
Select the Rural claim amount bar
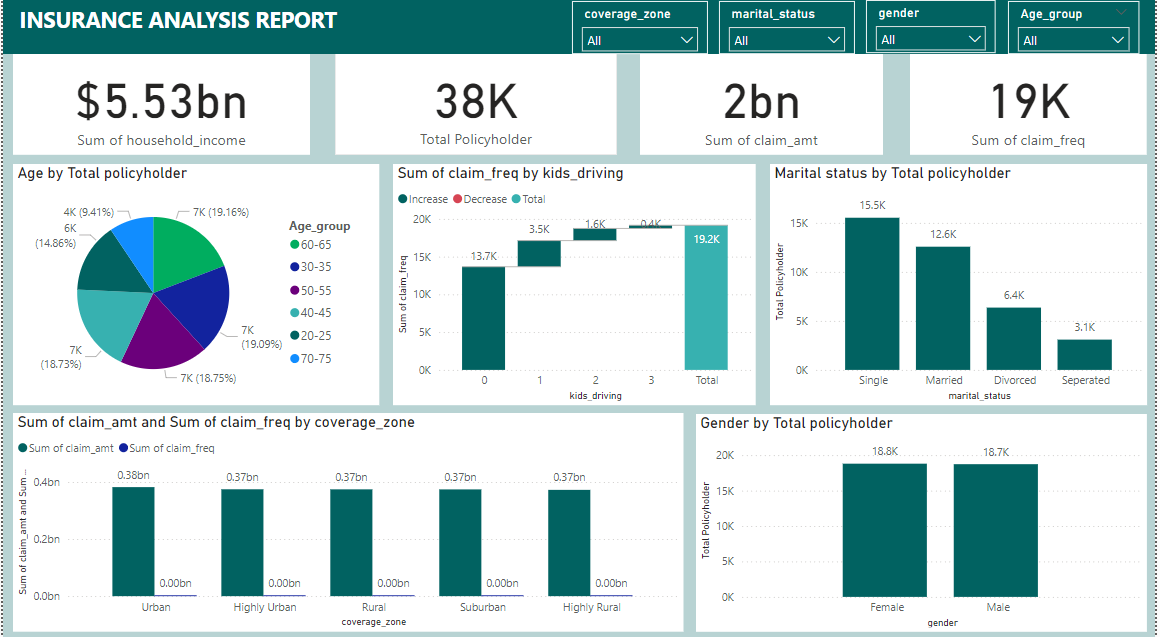pos(351,542)
